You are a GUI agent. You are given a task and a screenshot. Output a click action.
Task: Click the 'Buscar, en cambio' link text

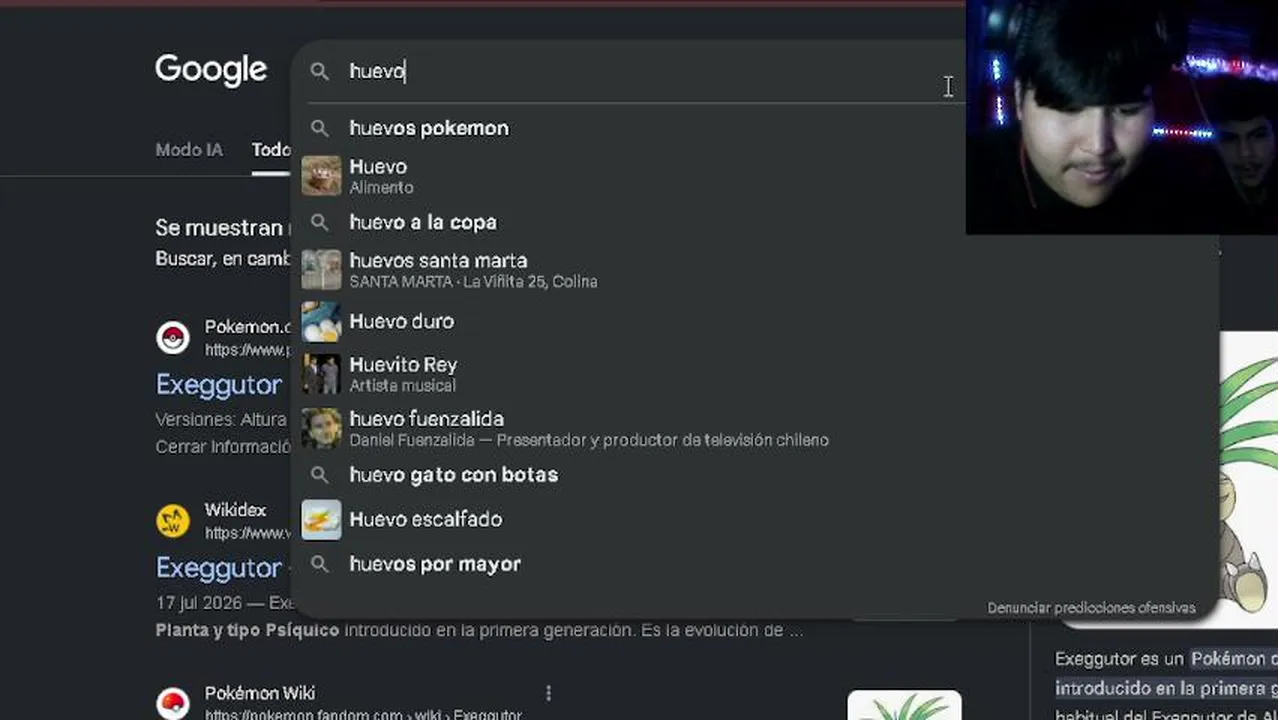[x=223, y=258]
